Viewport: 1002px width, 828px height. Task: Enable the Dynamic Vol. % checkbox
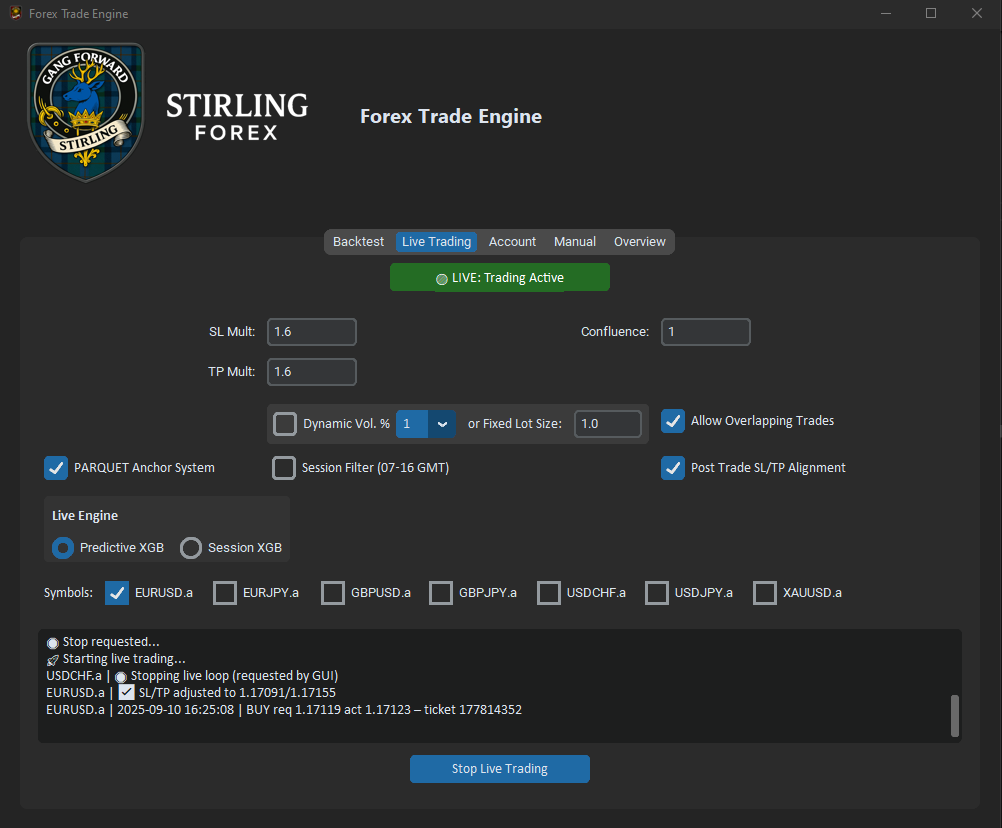point(285,423)
